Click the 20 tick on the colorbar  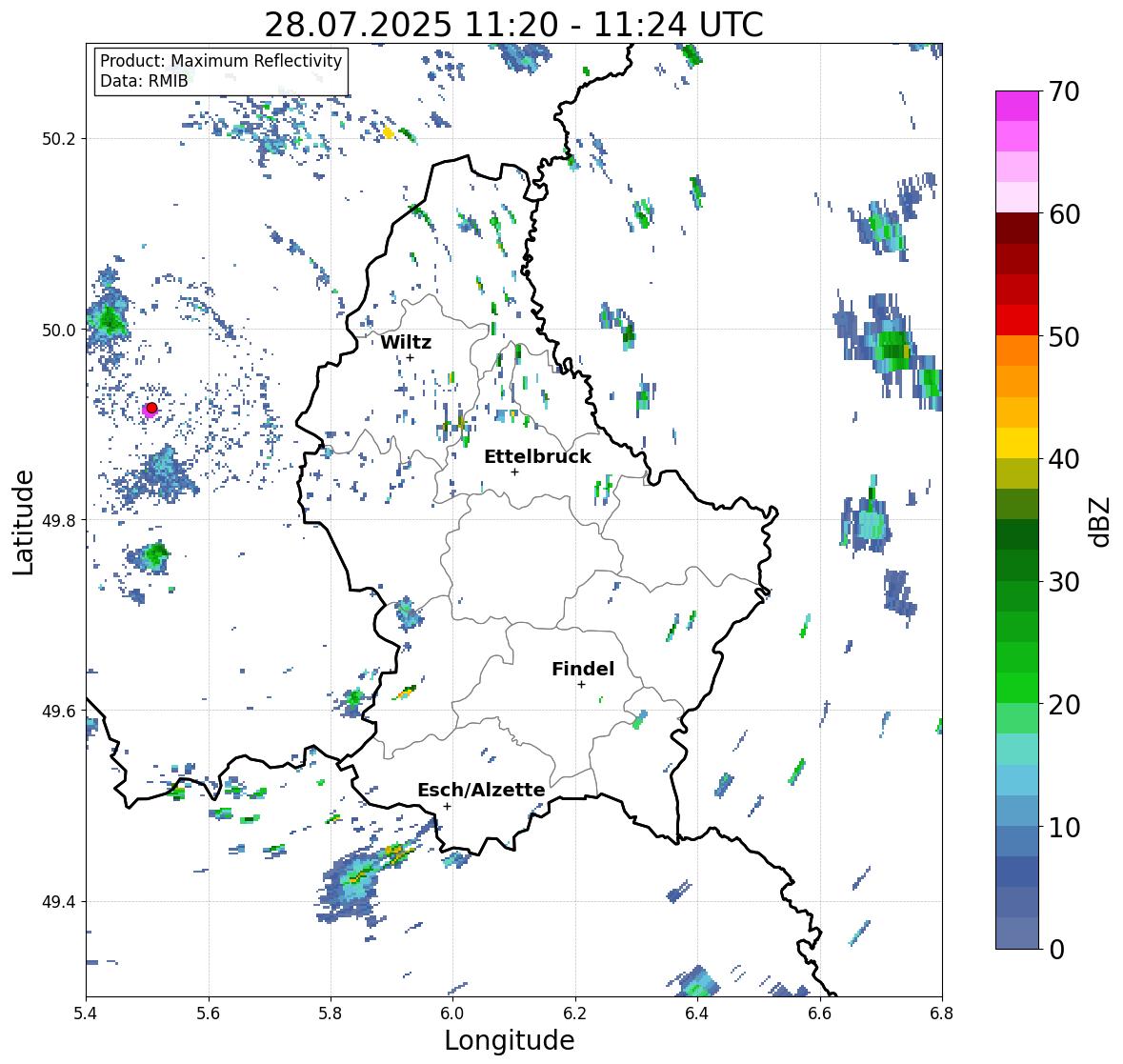tap(1064, 704)
